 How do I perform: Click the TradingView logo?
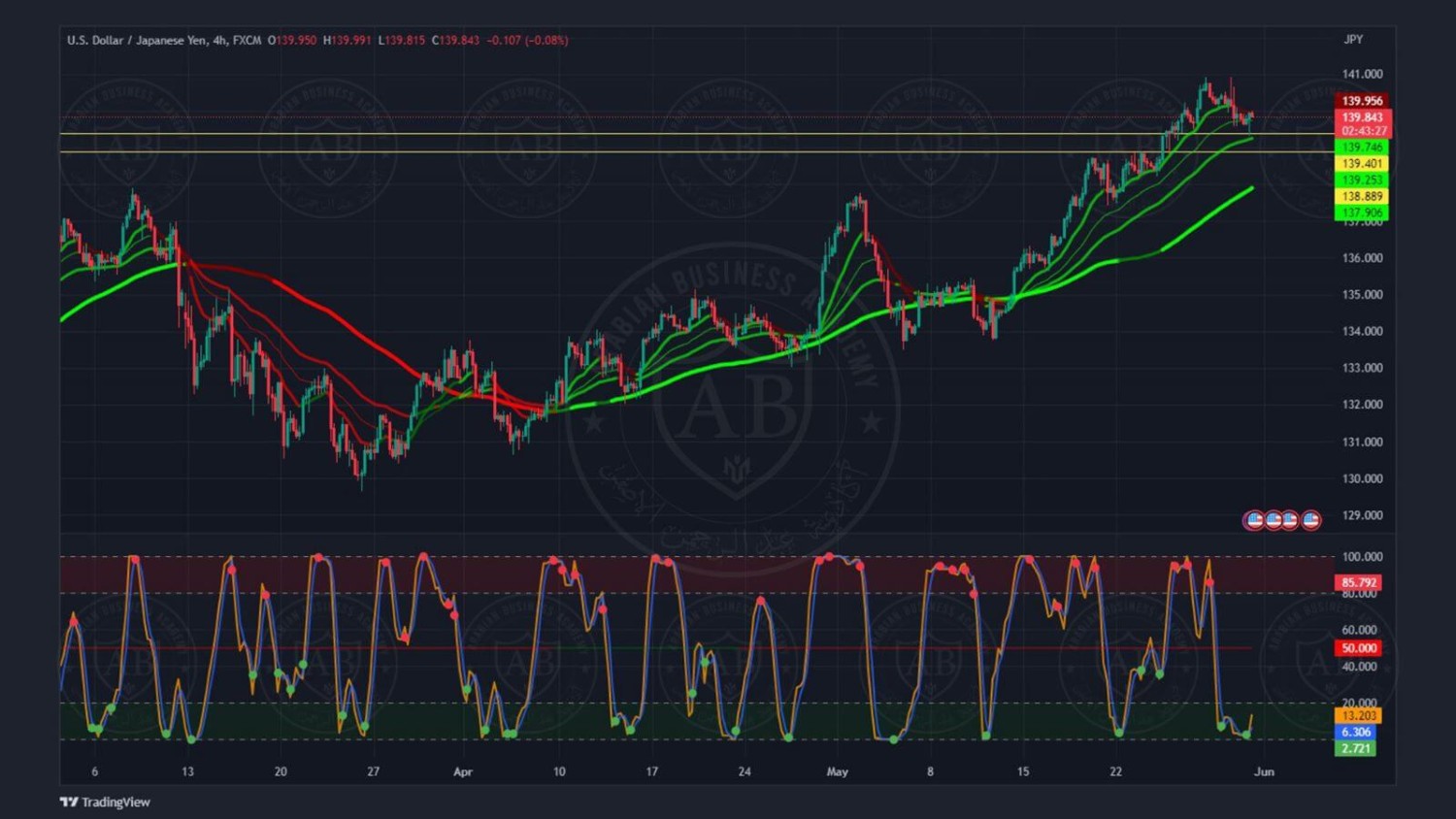105,802
